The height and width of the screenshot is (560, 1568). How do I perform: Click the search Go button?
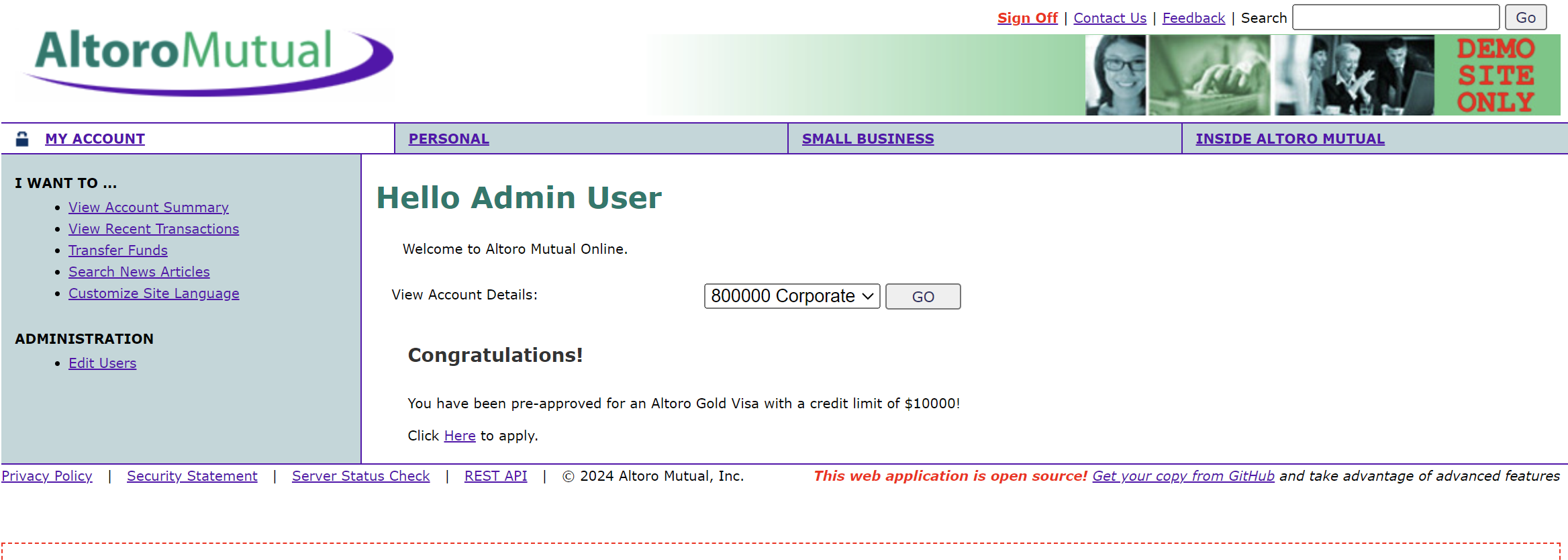[1526, 17]
